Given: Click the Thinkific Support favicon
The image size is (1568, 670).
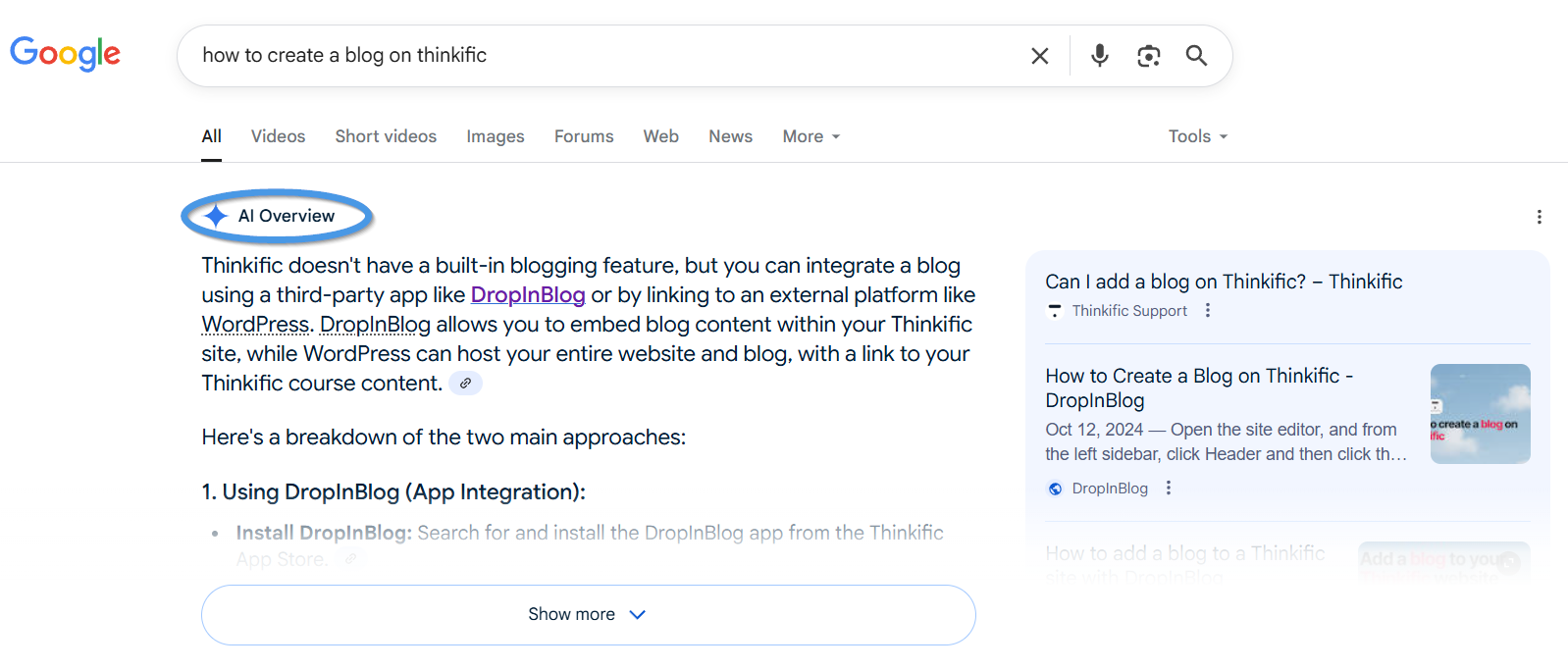Looking at the screenshot, I should [1055, 311].
